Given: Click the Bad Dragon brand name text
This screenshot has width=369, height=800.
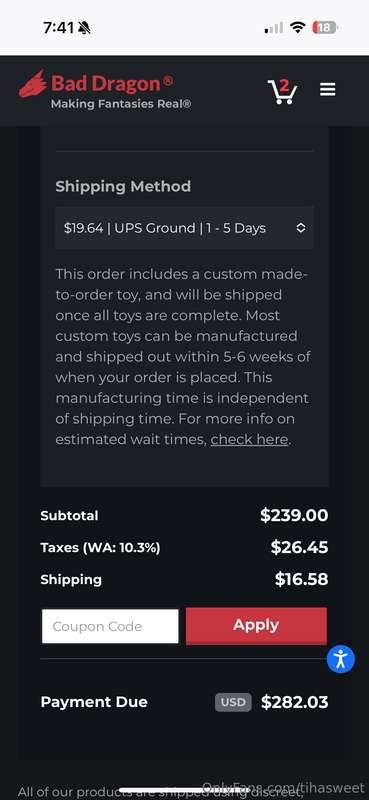Looking at the screenshot, I should pos(112,83).
